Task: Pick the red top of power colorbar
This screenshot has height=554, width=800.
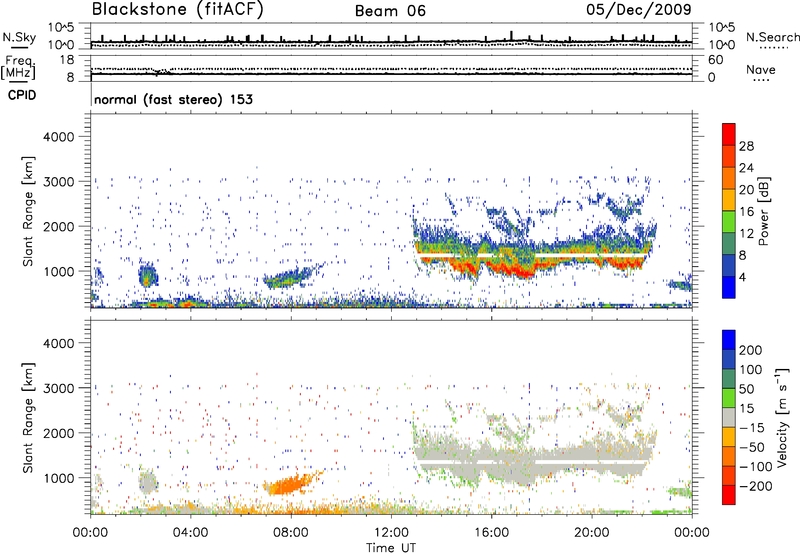Action: [x=729, y=134]
